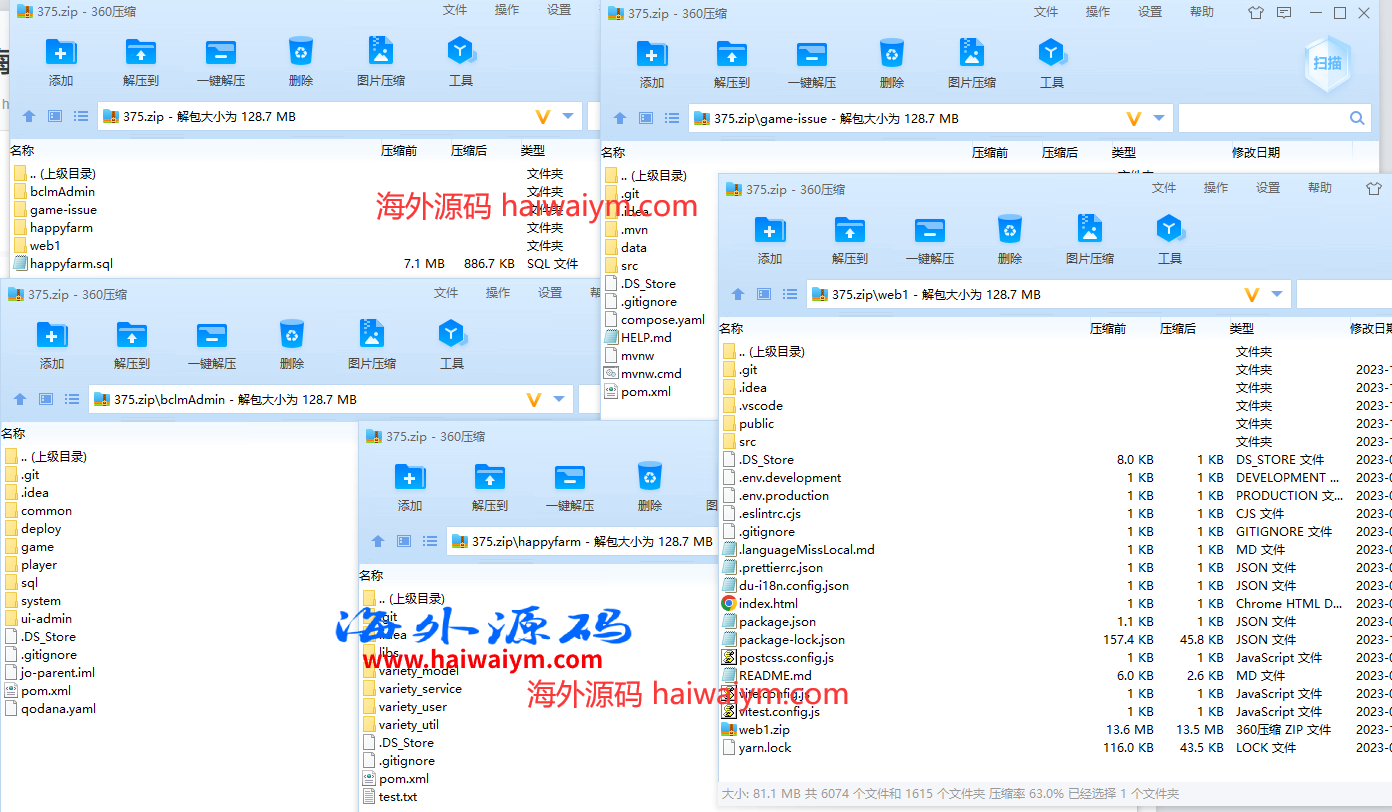Click the blue 扫描 (Scan) hexagon icon
1392x812 pixels.
1327,63
